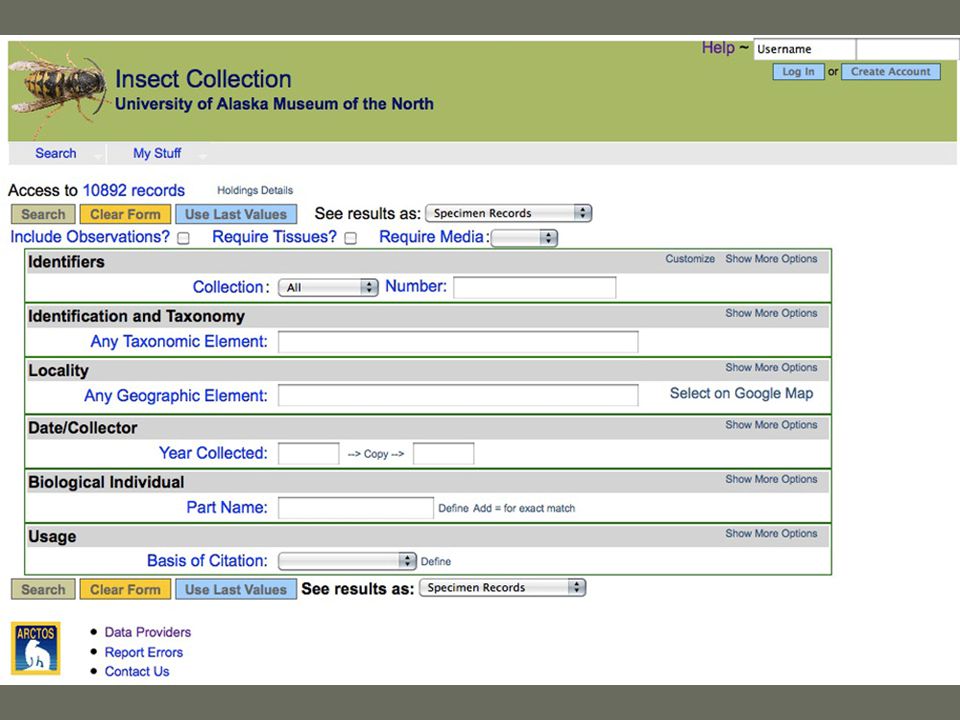Click the Username input field
The image size is (960, 720).
pyautogui.click(x=804, y=49)
